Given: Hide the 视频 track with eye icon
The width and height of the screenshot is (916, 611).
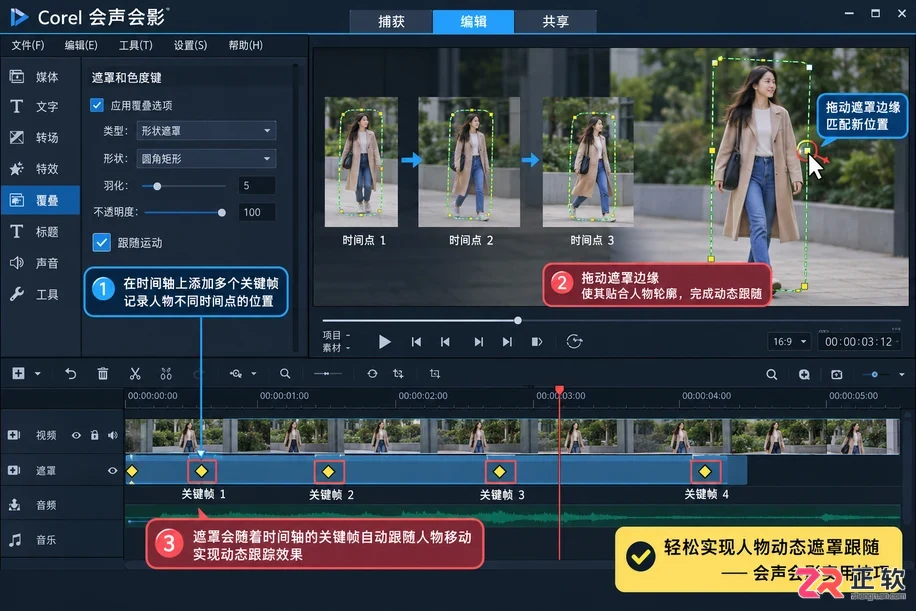Looking at the screenshot, I should pos(76,435).
